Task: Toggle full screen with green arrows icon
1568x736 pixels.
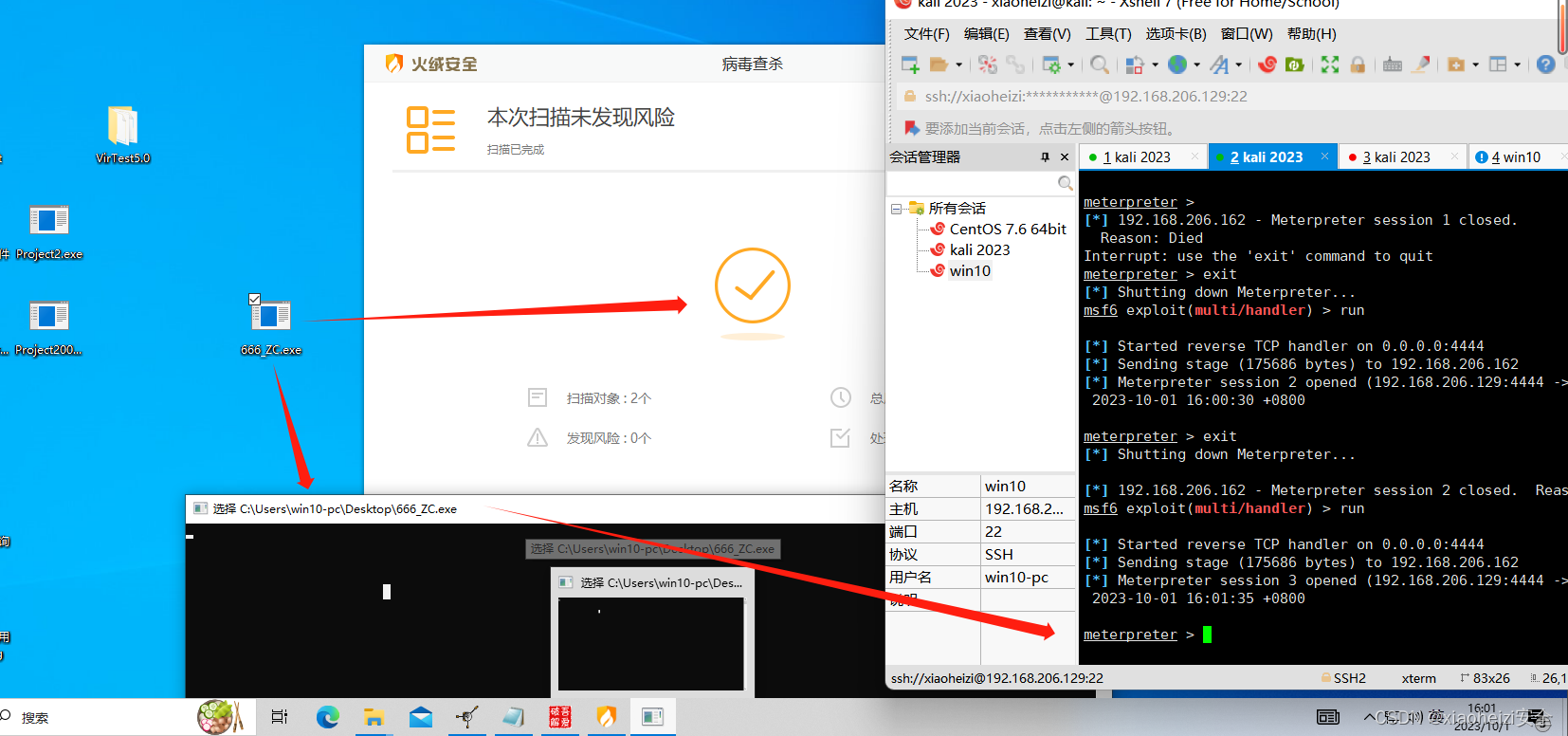Action: coord(1330,64)
